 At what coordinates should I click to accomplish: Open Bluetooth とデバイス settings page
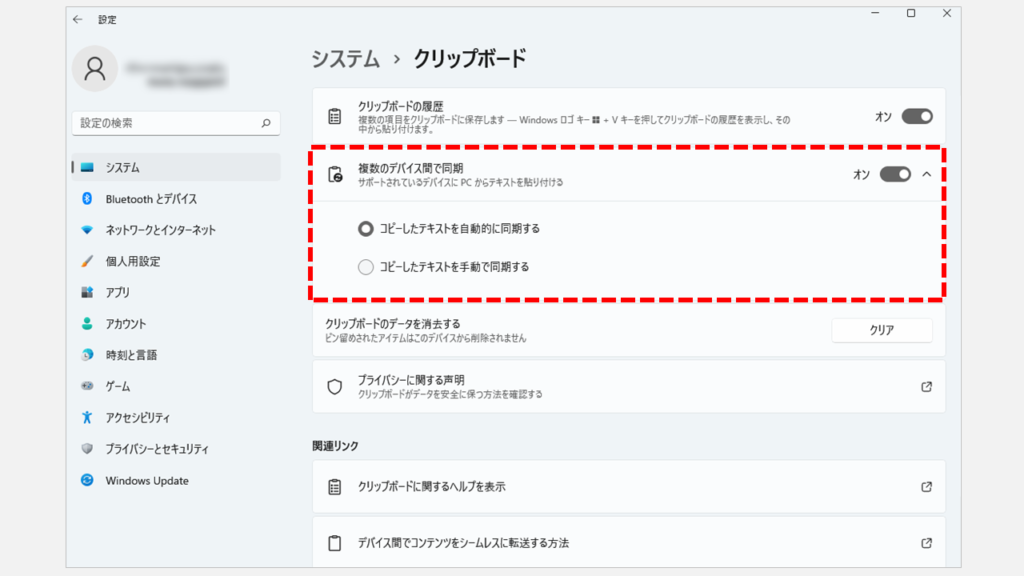coord(151,199)
